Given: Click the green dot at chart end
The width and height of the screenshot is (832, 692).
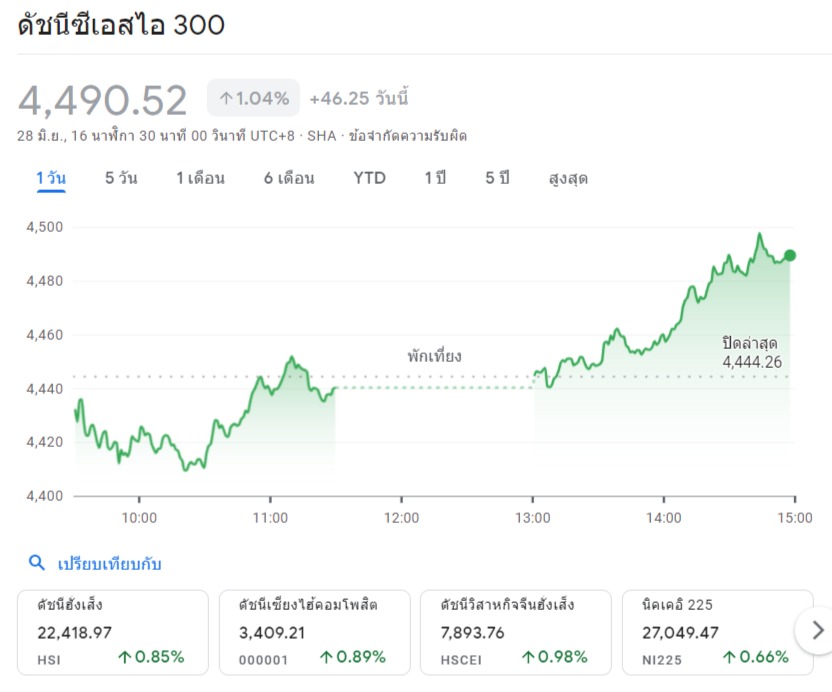Looking at the screenshot, I should coord(790,256).
